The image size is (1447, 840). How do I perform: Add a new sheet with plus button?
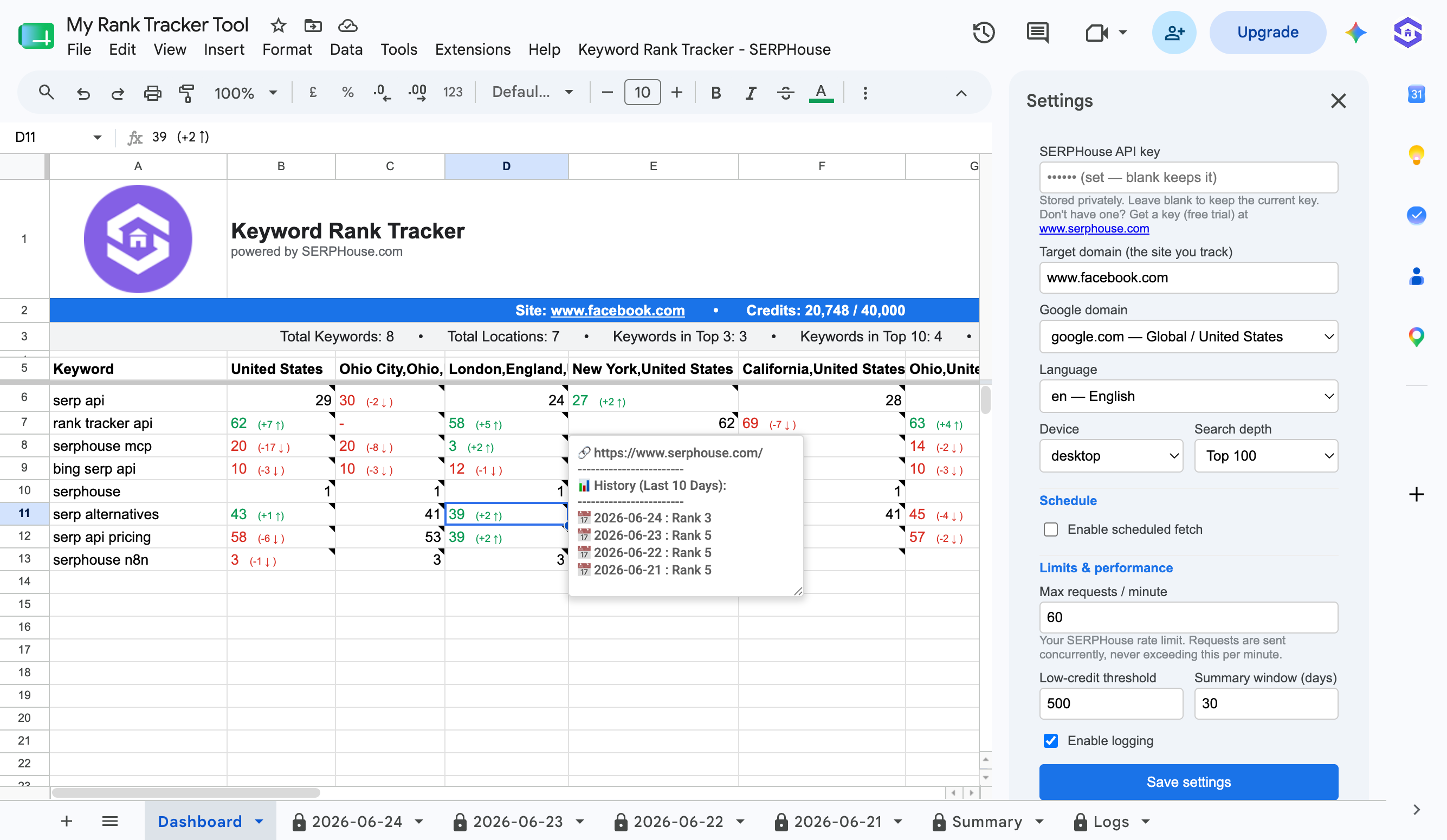pyautogui.click(x=67, y=821)
